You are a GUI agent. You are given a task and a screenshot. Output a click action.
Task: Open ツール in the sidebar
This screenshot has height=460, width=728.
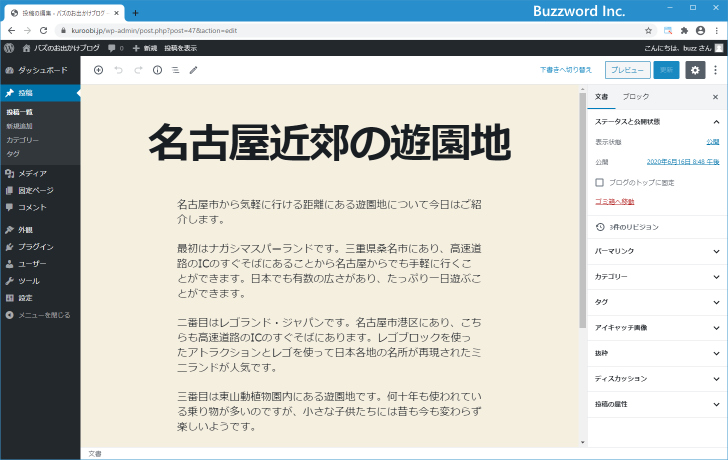pos(40,281)
